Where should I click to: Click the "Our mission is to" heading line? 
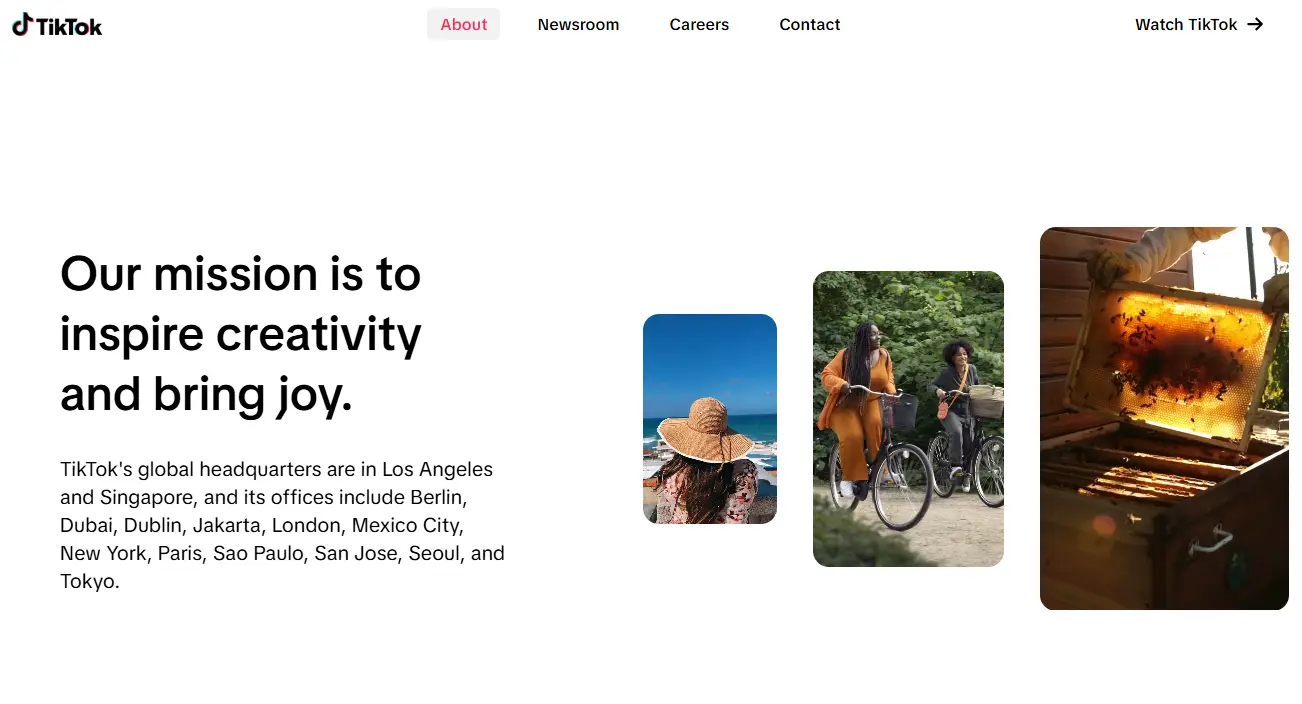240,274
